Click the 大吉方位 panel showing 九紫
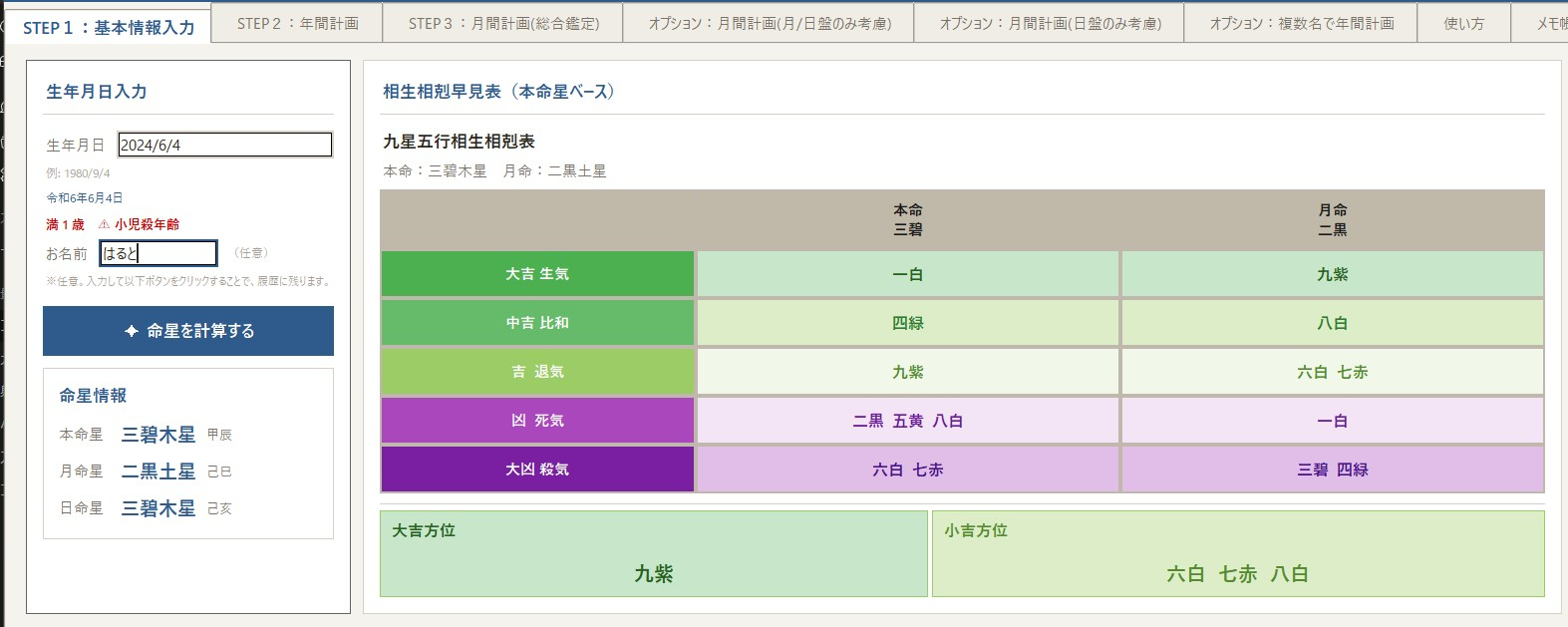The image size is (1568, 627). click(x=654, y=554)
